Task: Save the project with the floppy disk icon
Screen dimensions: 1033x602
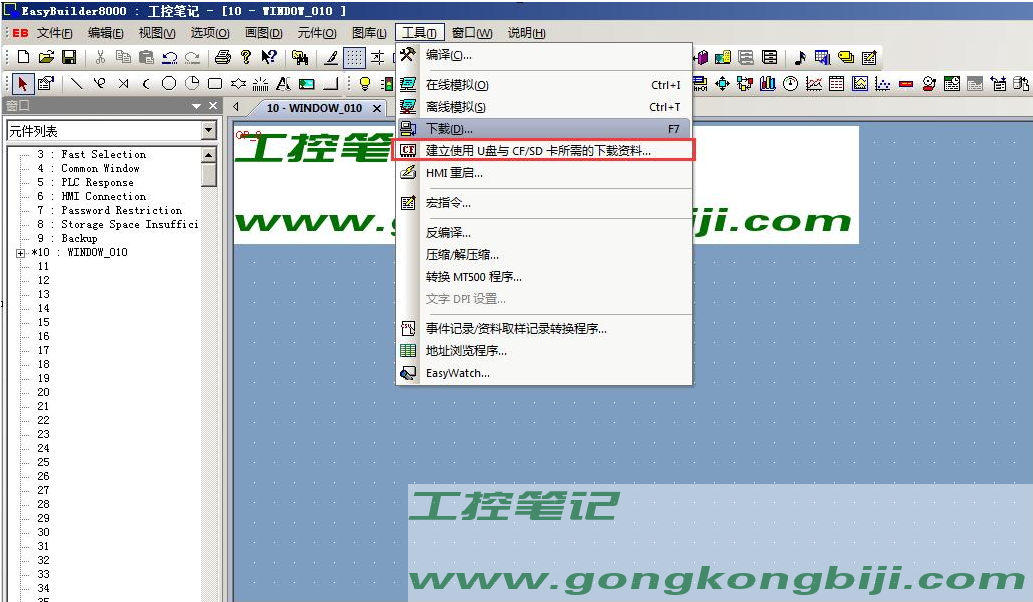Action: 69,57
